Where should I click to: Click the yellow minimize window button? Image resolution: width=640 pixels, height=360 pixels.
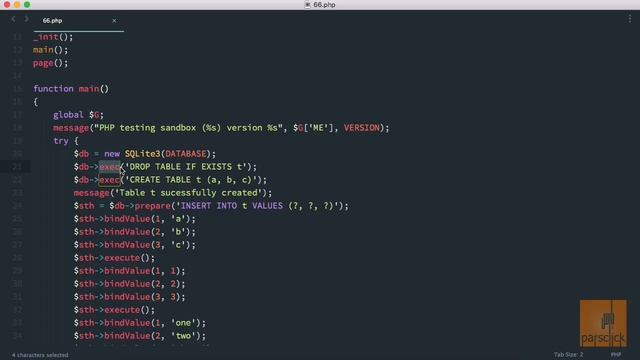[17, 5]
